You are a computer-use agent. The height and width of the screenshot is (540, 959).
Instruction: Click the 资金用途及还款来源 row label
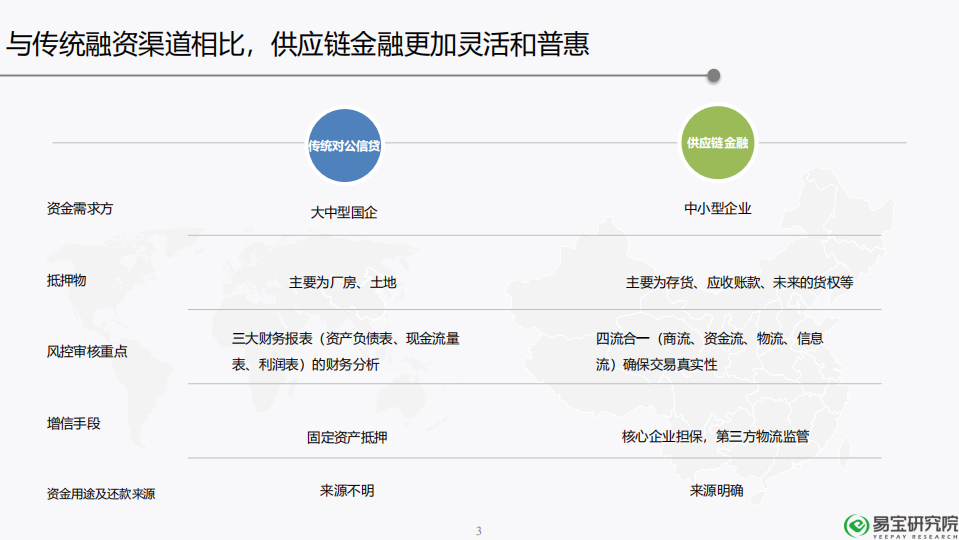point(101,494)
